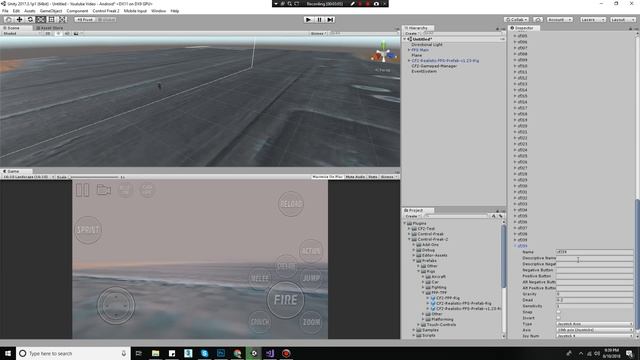This screenshot has width=640, height=360.
Task: Toggle Mute Audio in Game view
Action: coord(355,177)
